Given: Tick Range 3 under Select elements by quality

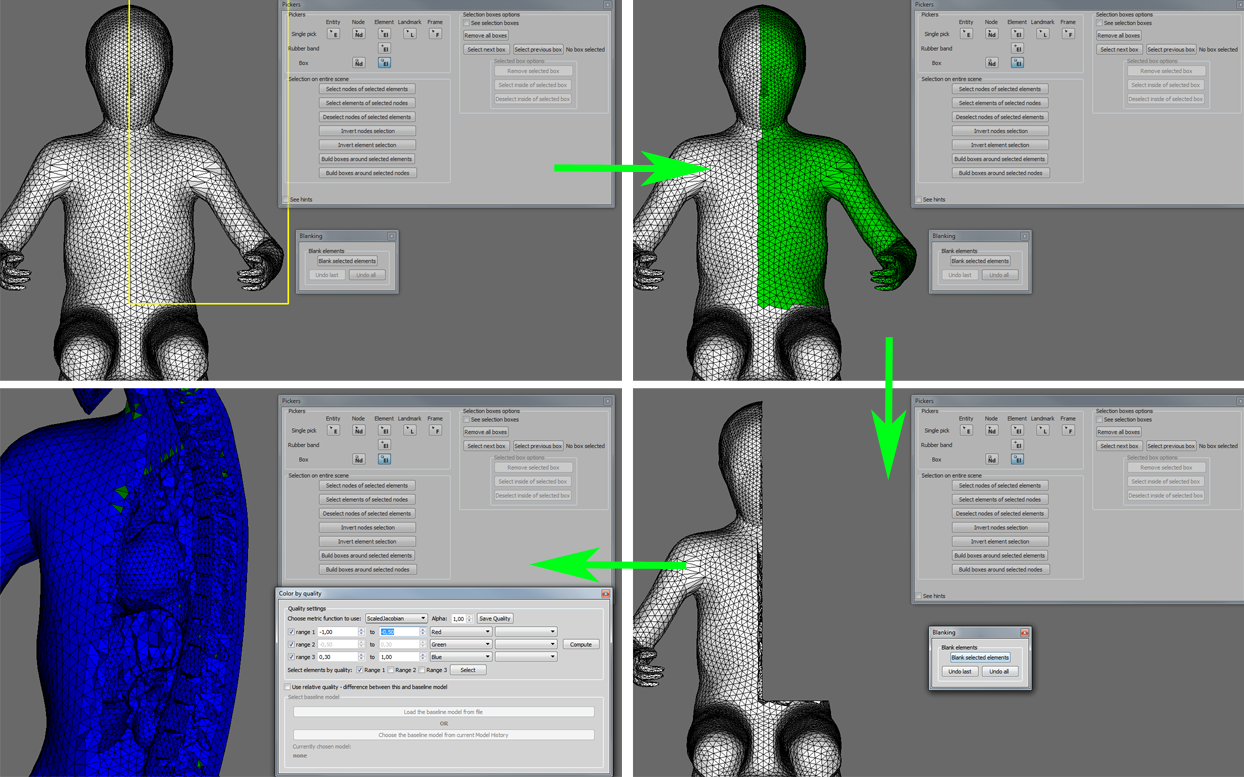Looking at the screenshot, I should (421, 670).
